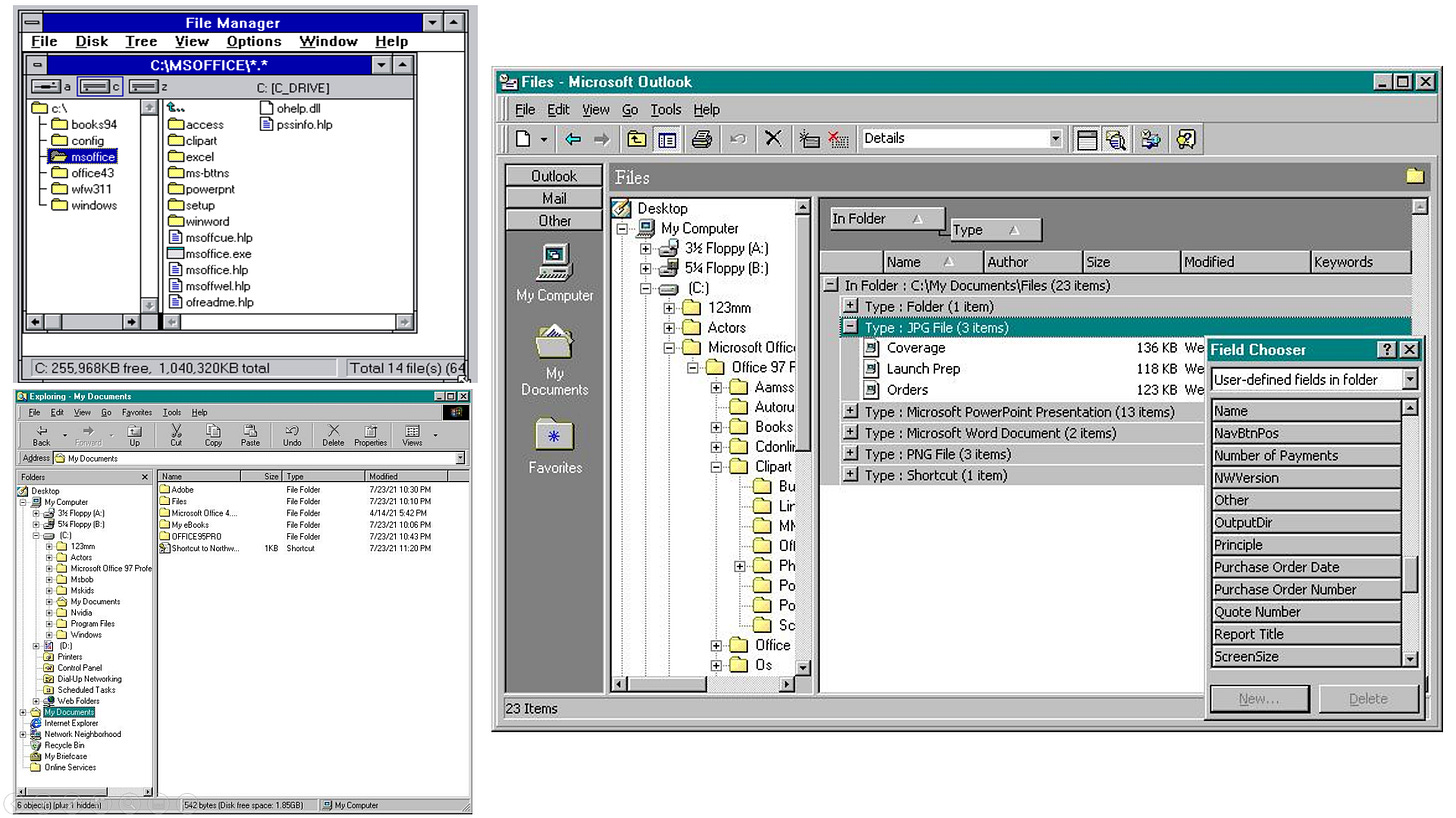Open the Explorer Address bar dropdown

pos(460,458)
